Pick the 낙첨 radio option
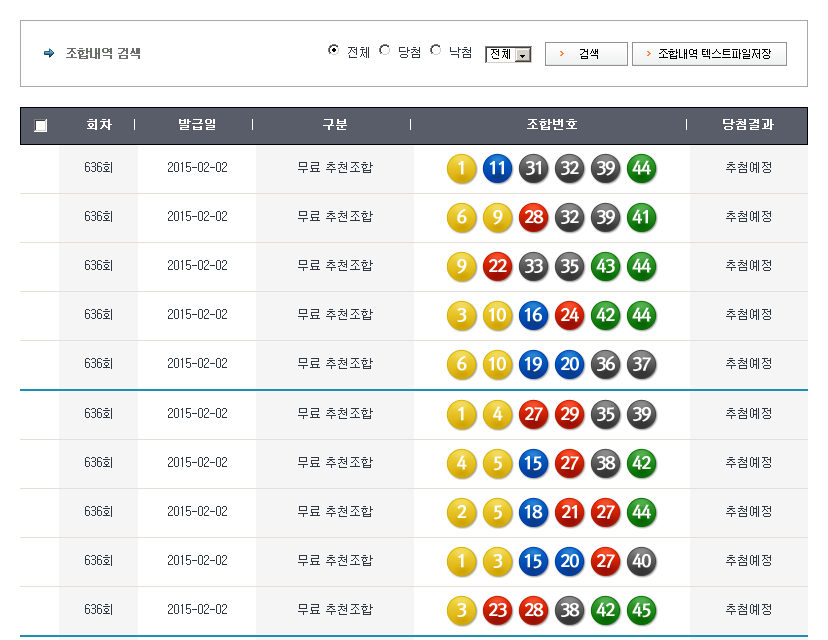This screenshot has width=828, height=640. click(436, 51)
